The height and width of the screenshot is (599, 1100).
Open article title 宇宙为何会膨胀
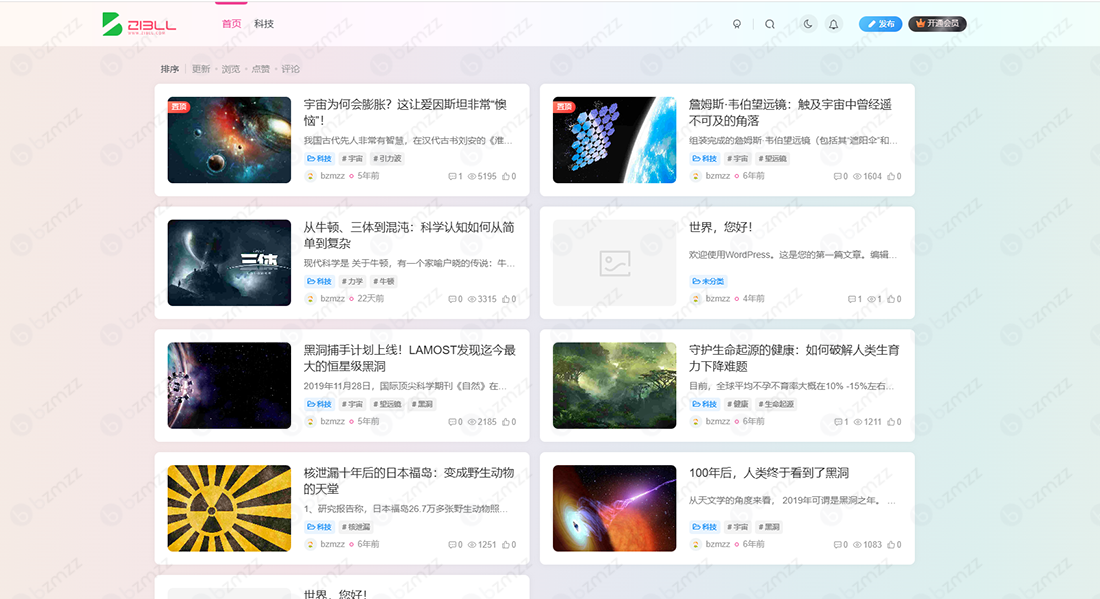pos(405,112)
